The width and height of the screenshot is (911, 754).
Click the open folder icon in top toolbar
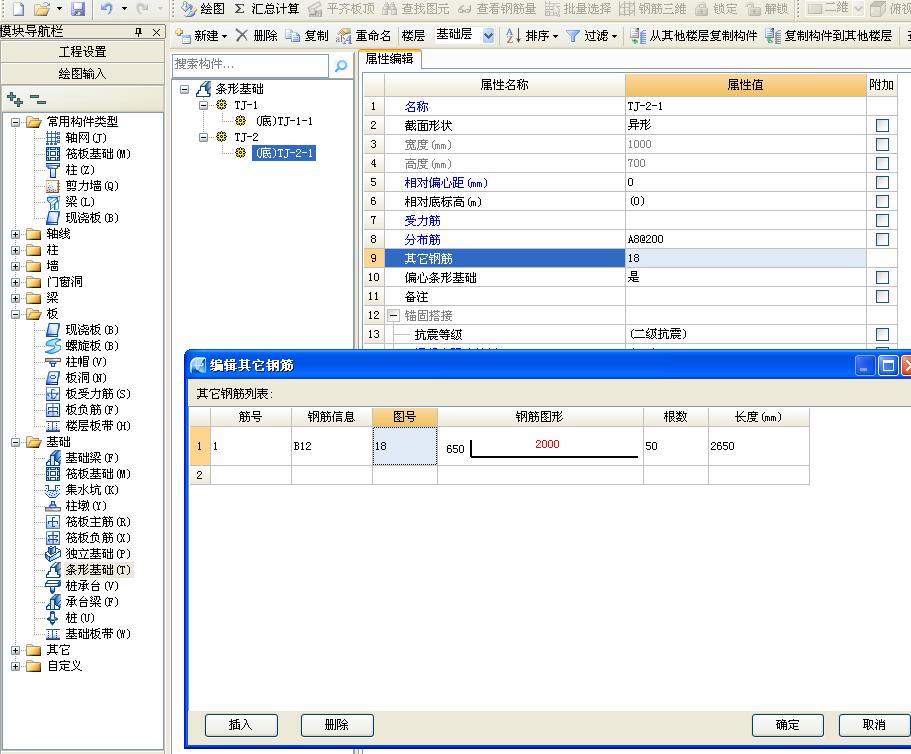42,8
